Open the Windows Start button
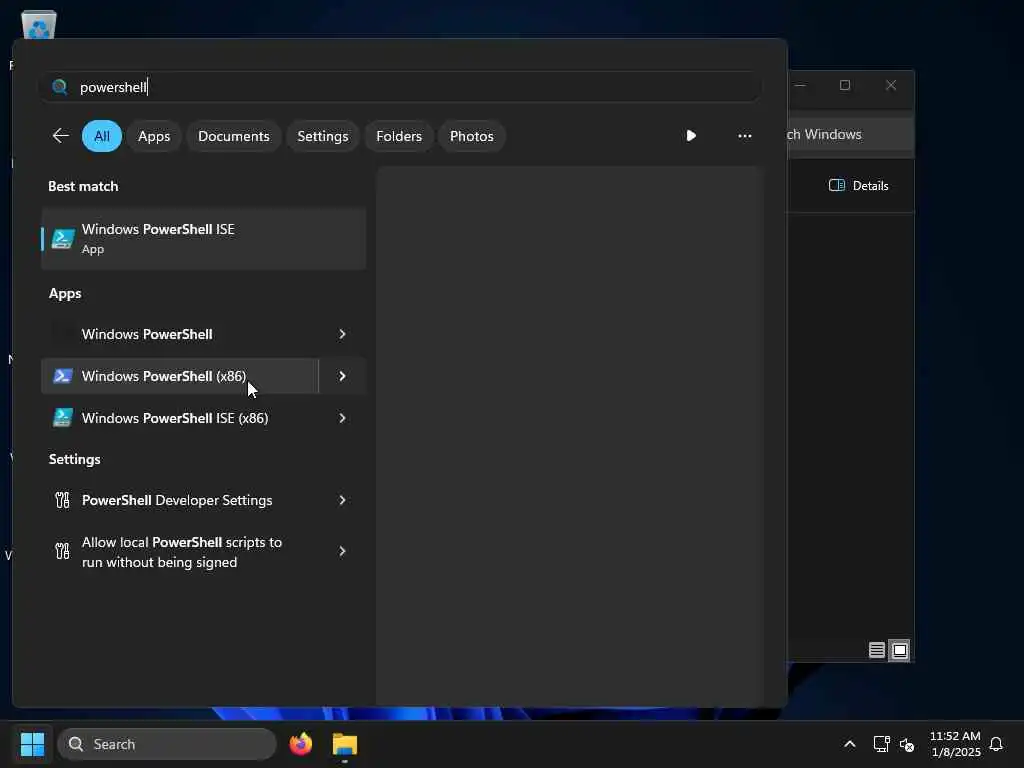 coord(33,744)
